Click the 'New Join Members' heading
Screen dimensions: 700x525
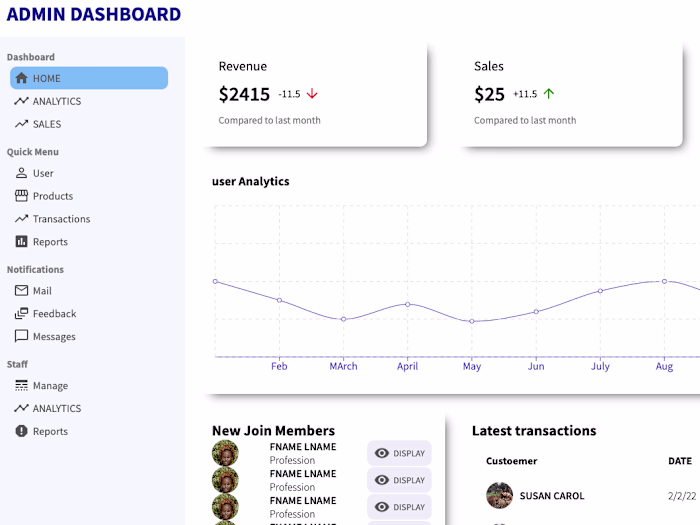[273, 430]
